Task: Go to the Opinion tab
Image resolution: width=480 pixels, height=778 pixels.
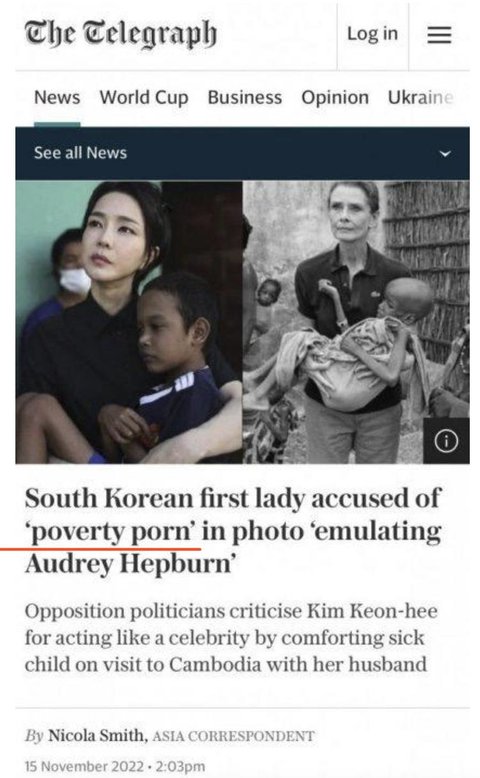Action: [x=335, y=97]
